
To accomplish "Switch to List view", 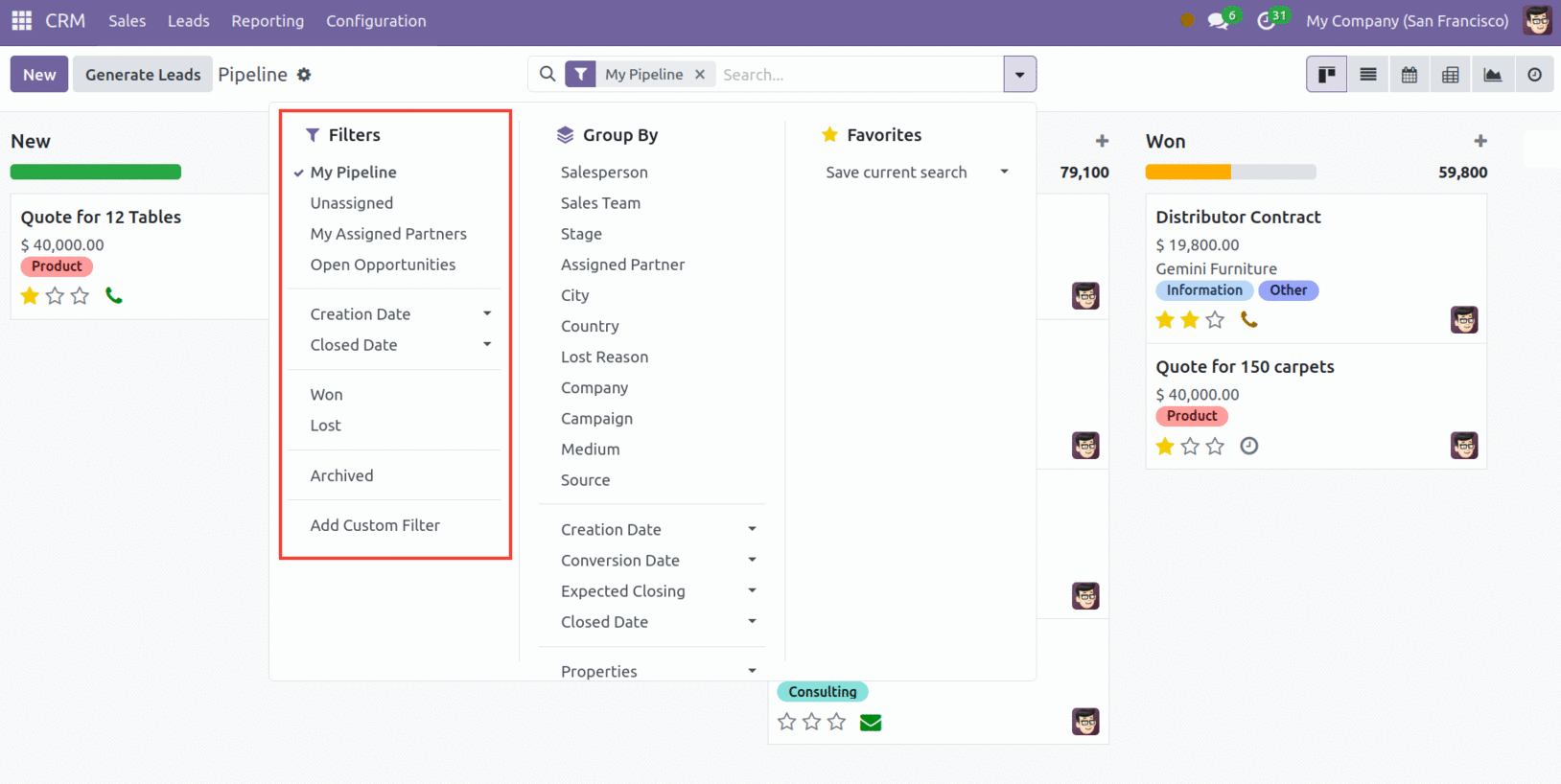I will click(1368, 74).
